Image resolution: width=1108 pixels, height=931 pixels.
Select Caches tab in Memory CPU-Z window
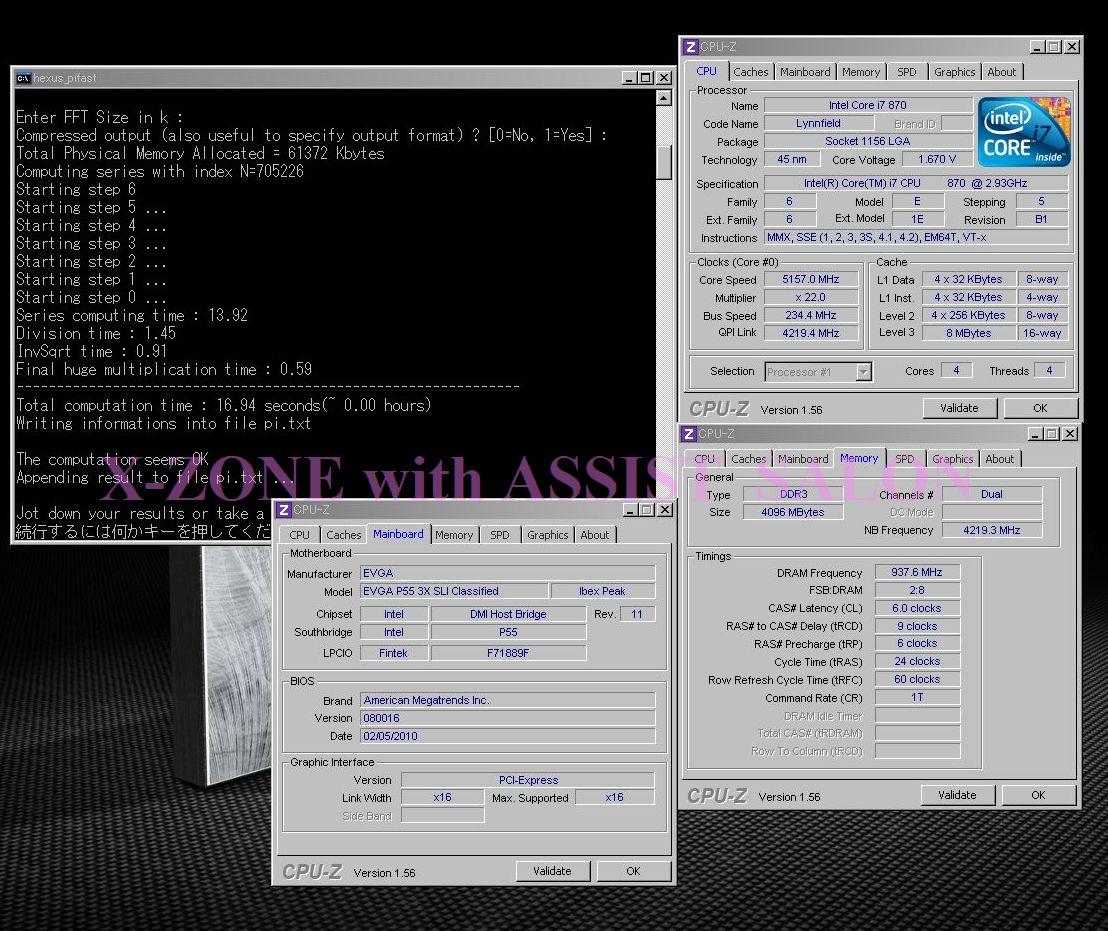point(748,459)
